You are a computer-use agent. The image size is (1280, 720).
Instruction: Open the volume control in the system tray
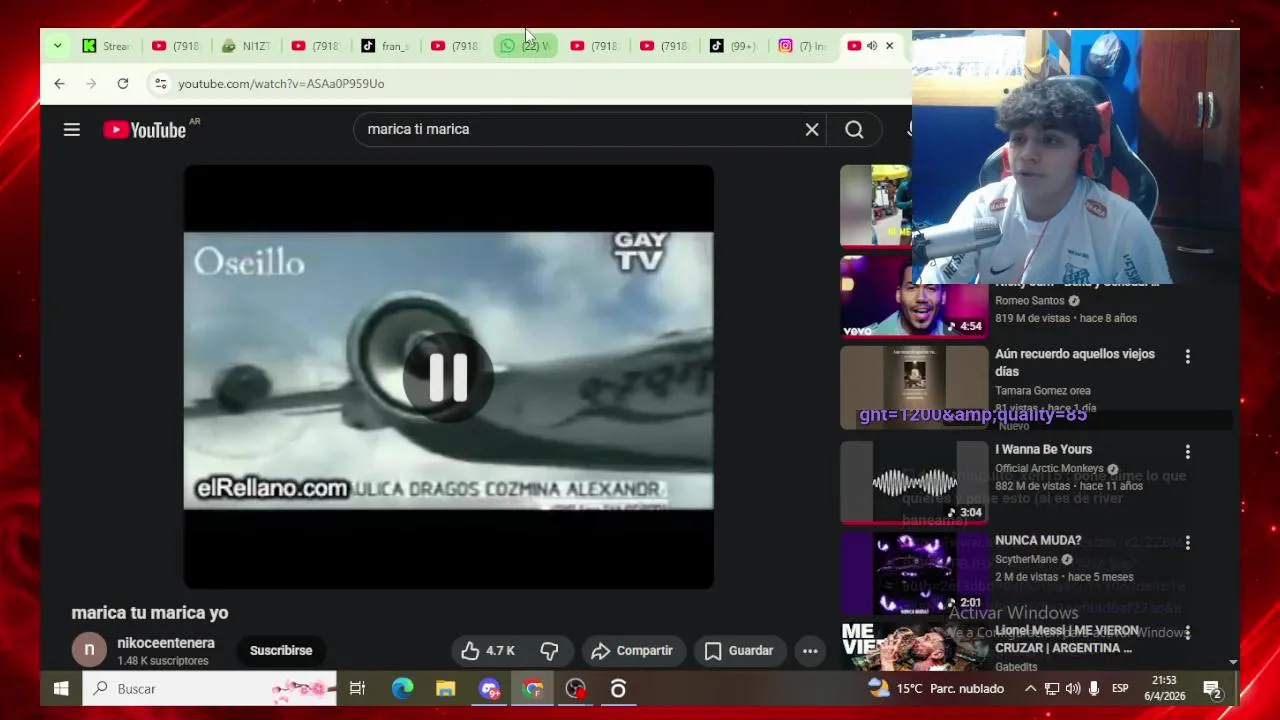click(1073, 689)
